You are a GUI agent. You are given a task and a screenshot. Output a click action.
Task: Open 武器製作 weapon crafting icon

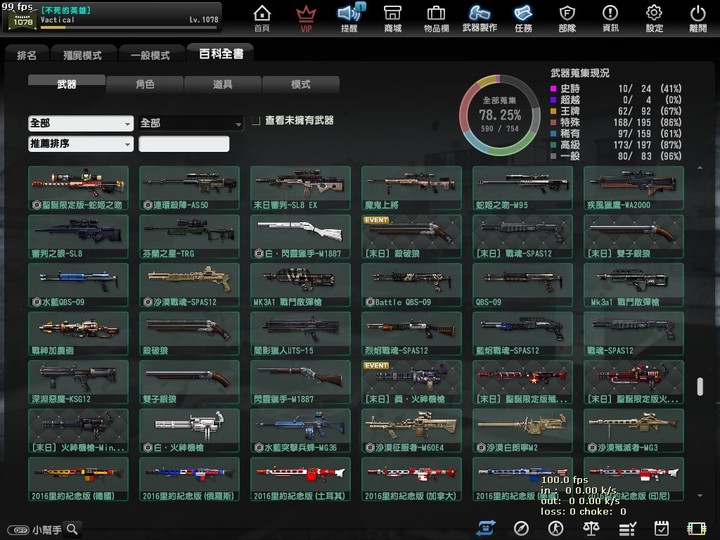[480, 17]
